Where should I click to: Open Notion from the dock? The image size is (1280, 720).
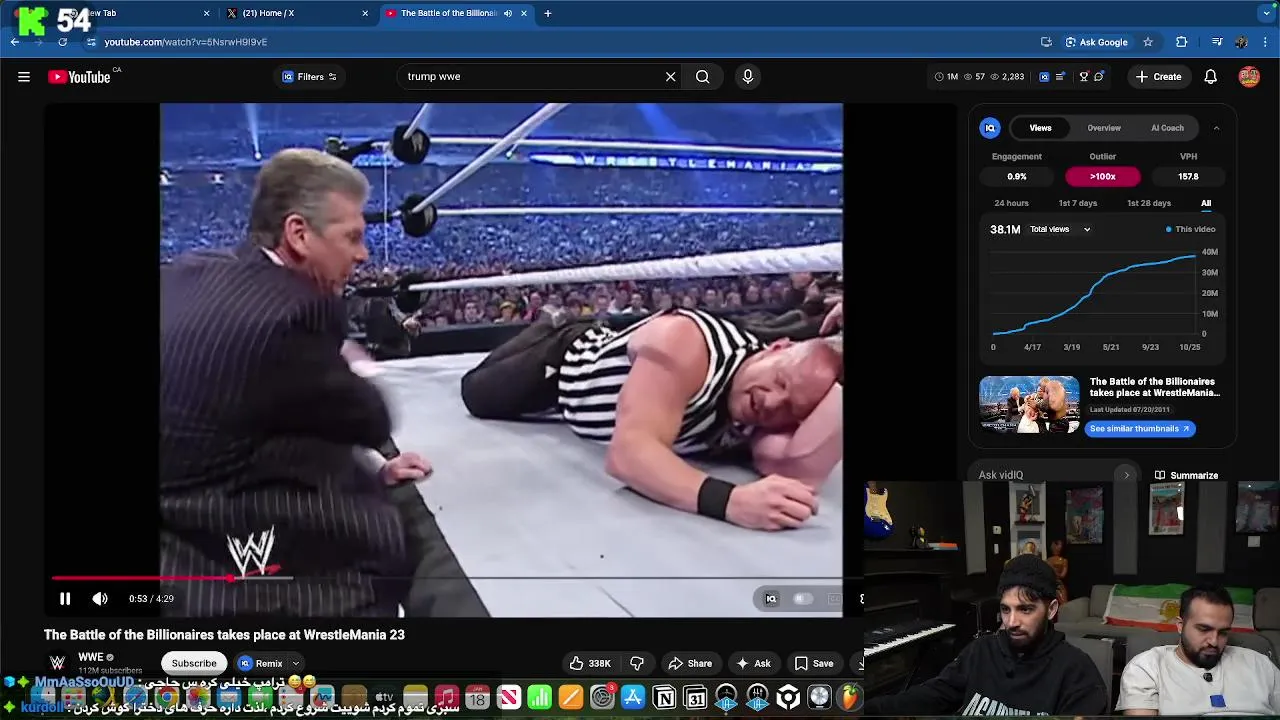(x=664, y=697)
